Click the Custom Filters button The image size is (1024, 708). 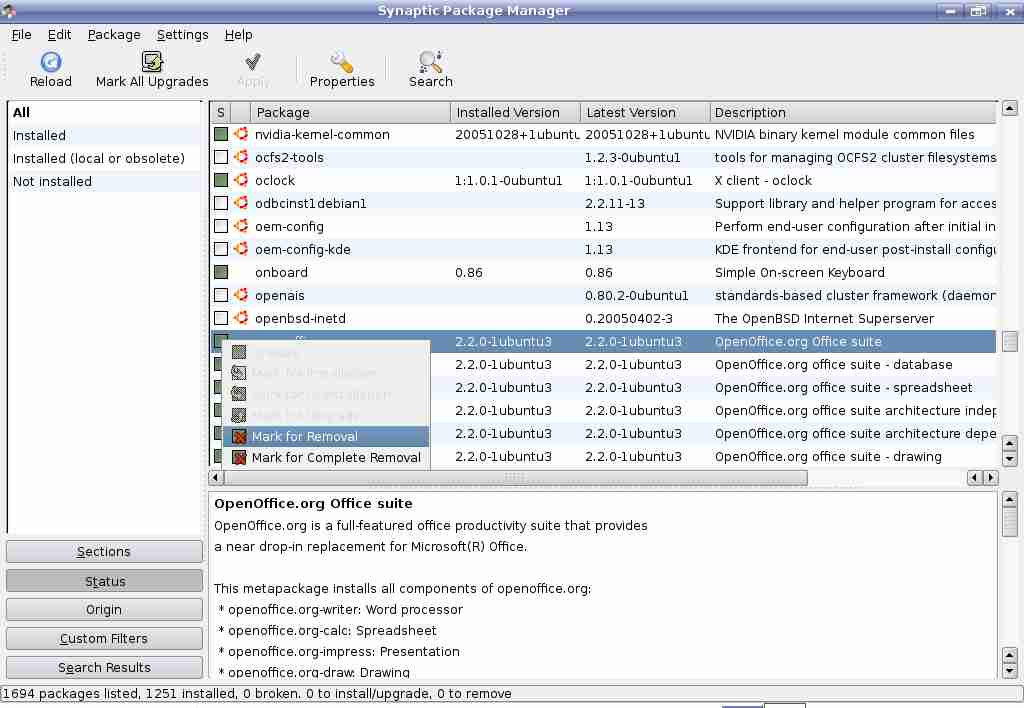(104, 638)
